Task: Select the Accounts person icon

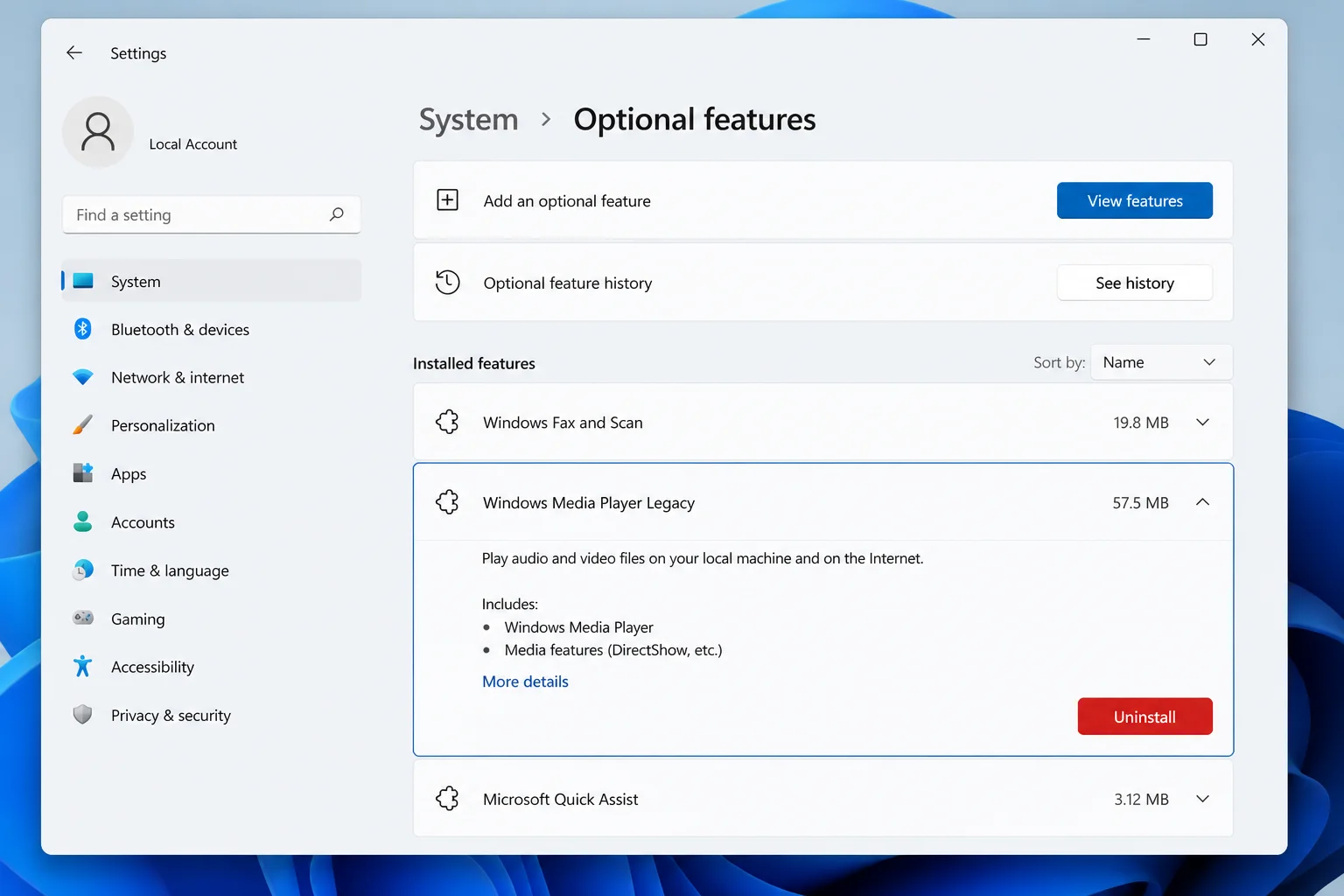Action: pos(83,521)
